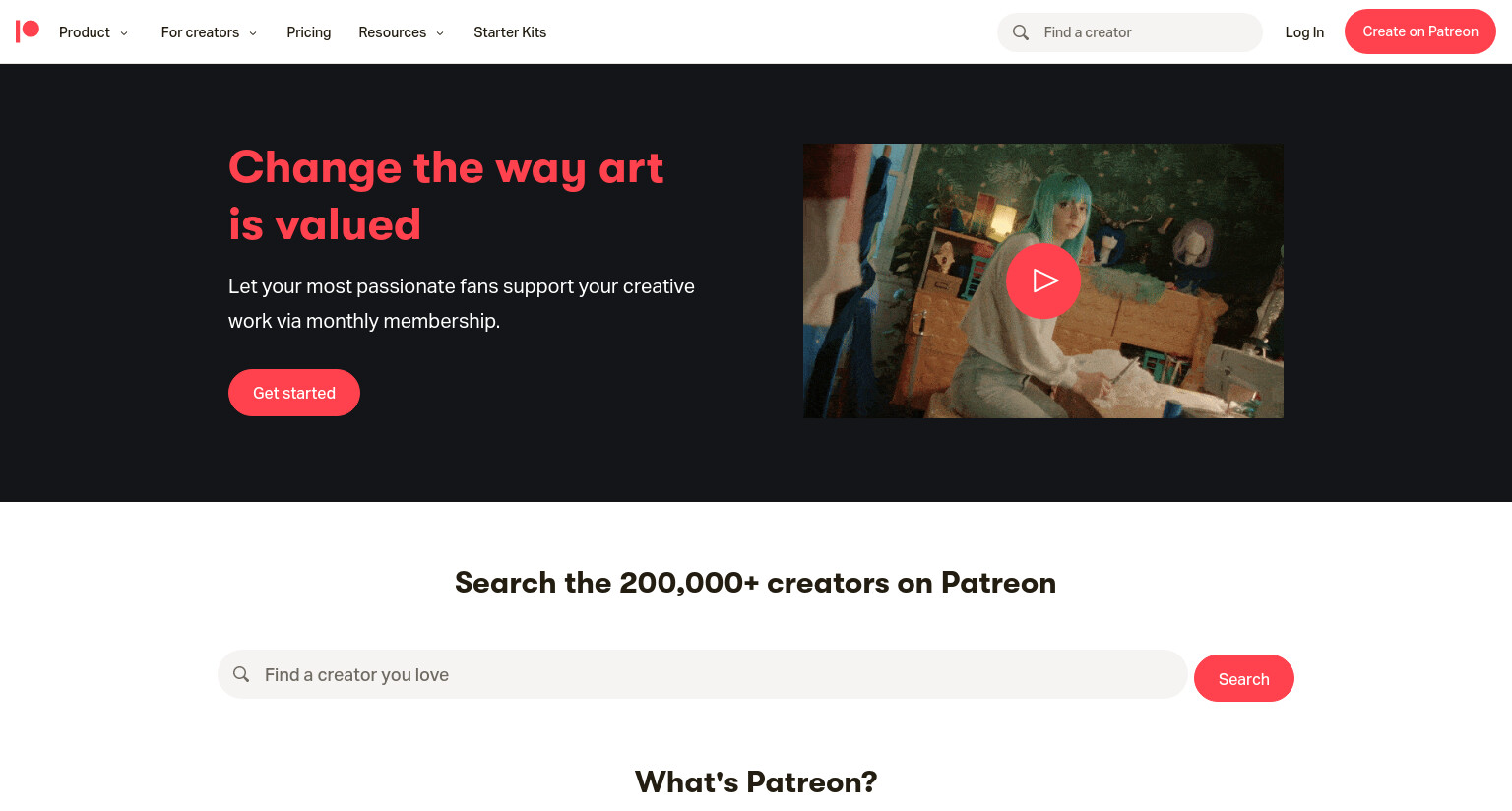Viewport: 1512px width, 811px height.
Task: Expand the Resources dropdown chevron
Action: click(440, 33)
